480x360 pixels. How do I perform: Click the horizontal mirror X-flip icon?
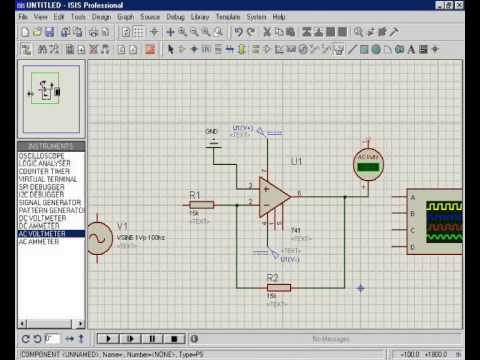pyautogui.click(x=69, y=339)
